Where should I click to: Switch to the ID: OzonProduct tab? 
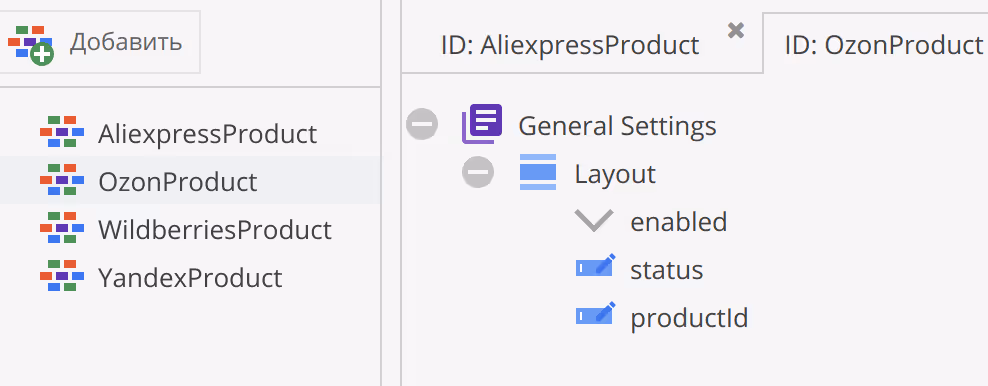point(884,45)
